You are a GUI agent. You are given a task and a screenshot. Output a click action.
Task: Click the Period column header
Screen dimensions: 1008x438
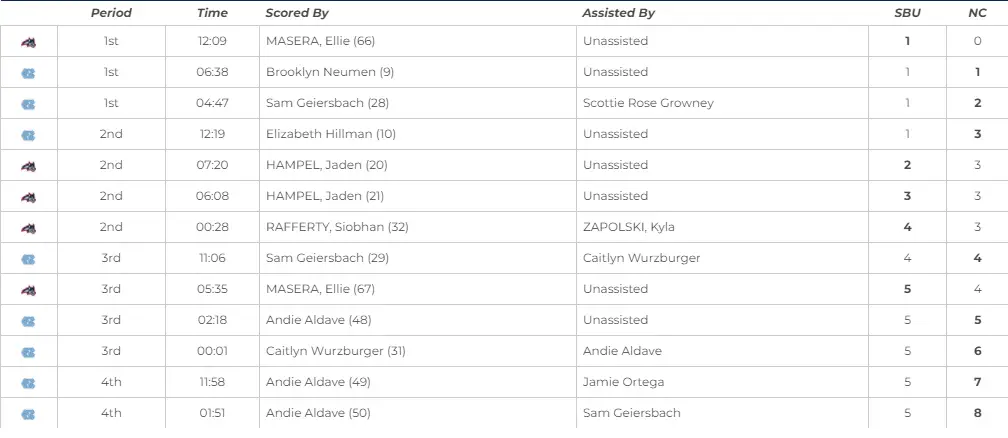tap(111, 13)
